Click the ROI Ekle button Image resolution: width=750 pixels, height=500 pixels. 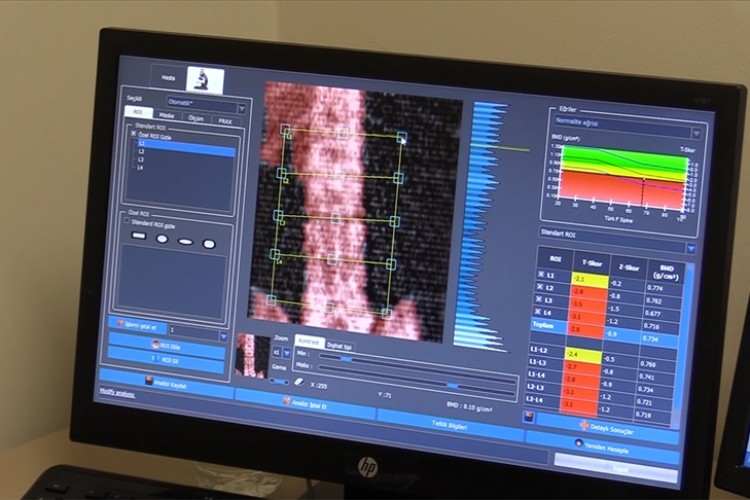167,345
